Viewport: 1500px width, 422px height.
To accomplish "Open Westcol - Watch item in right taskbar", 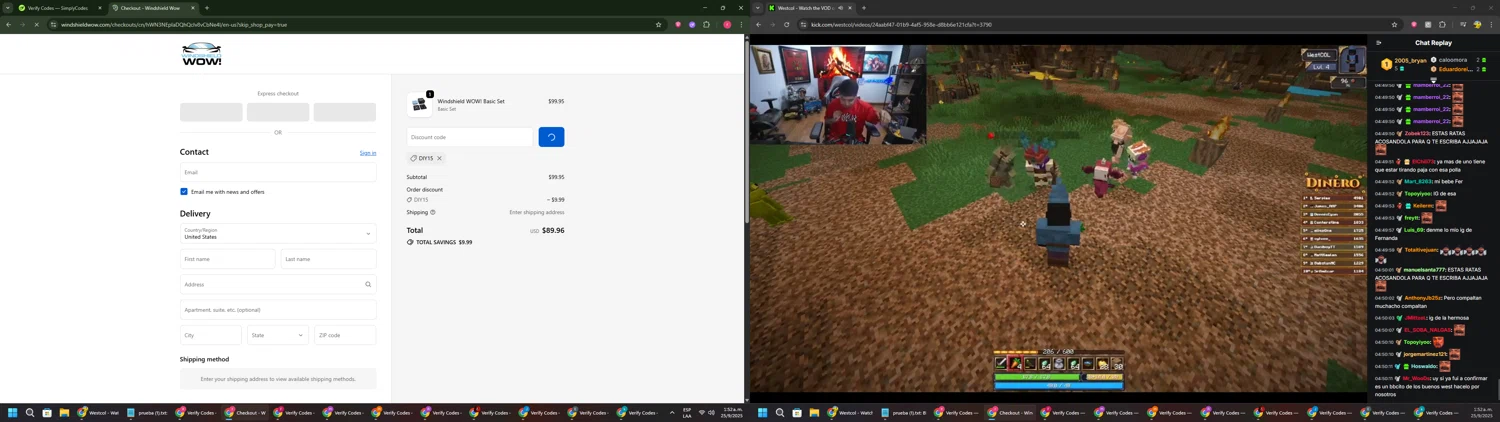I will [850, 413].
